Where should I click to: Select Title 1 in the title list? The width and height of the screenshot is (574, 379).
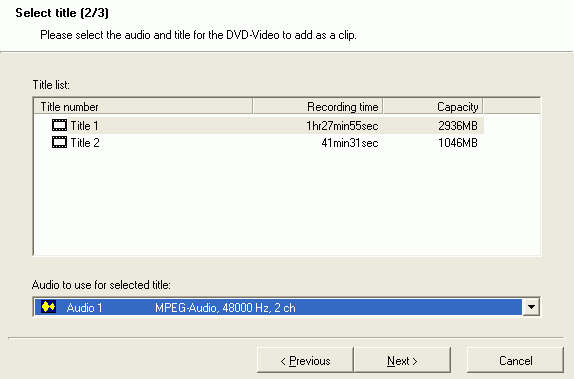click(259, 126)
